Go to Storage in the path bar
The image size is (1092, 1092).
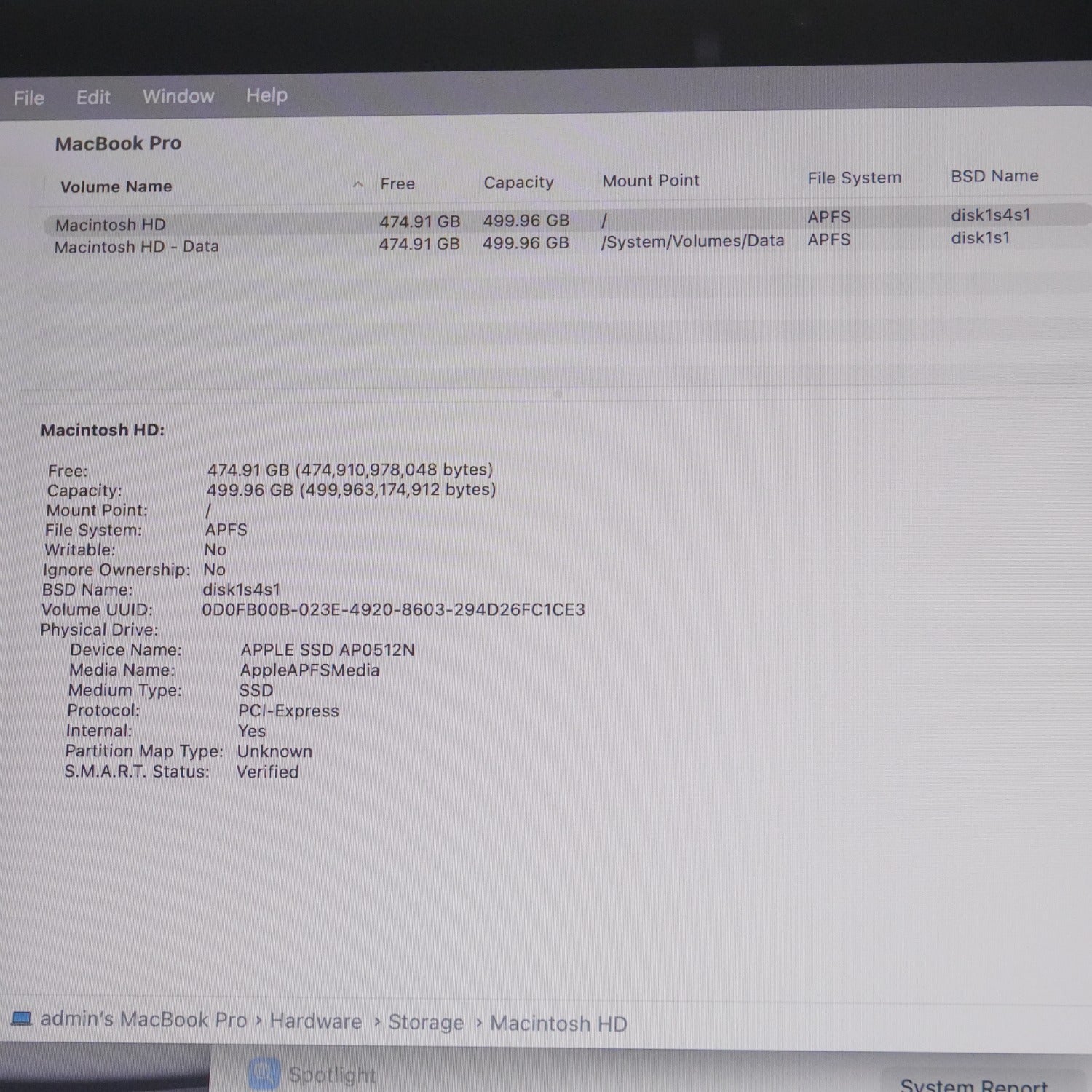pyautogui.click(x=426, y=1022)
